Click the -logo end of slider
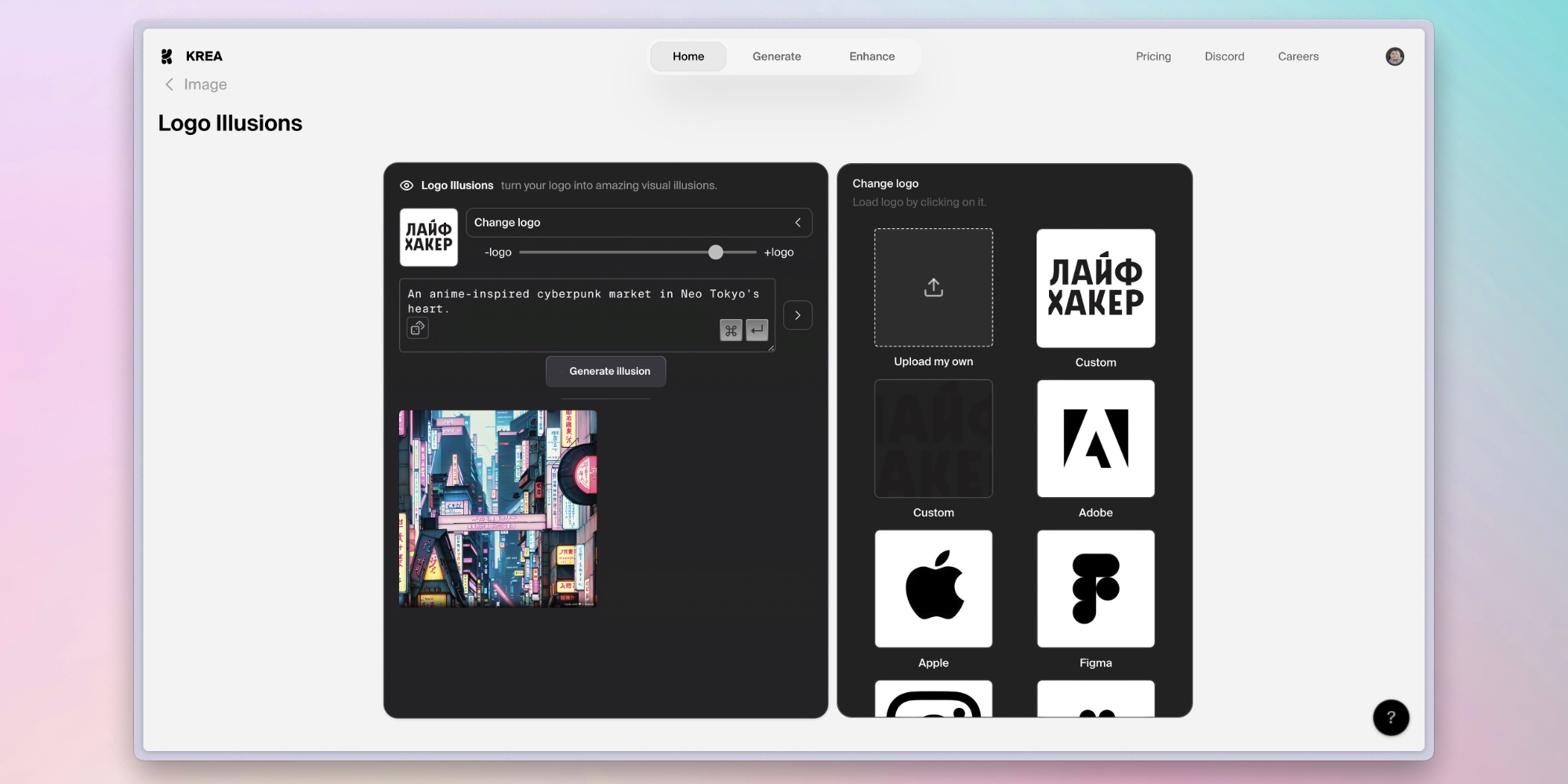1568x784 pixels. [x=498, y=252]
